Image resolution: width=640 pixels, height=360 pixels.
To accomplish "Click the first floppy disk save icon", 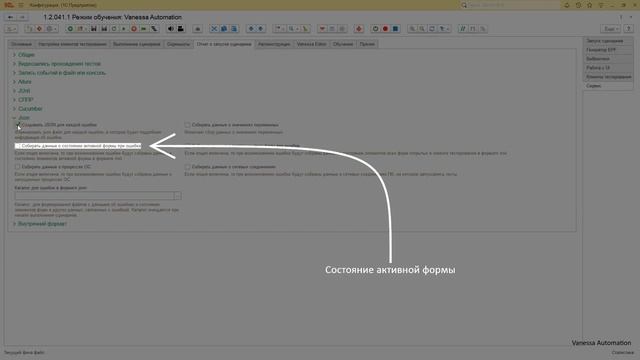I will (x=94, y=29).
